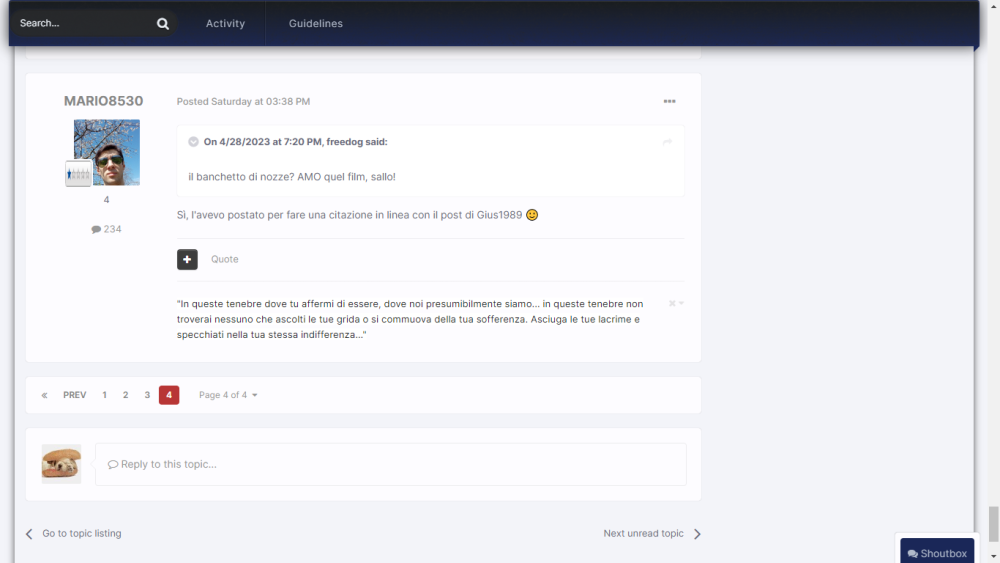Screen dimensions: 1000x563
Task: Open the Guidelines tab
Action: (316, 24)
